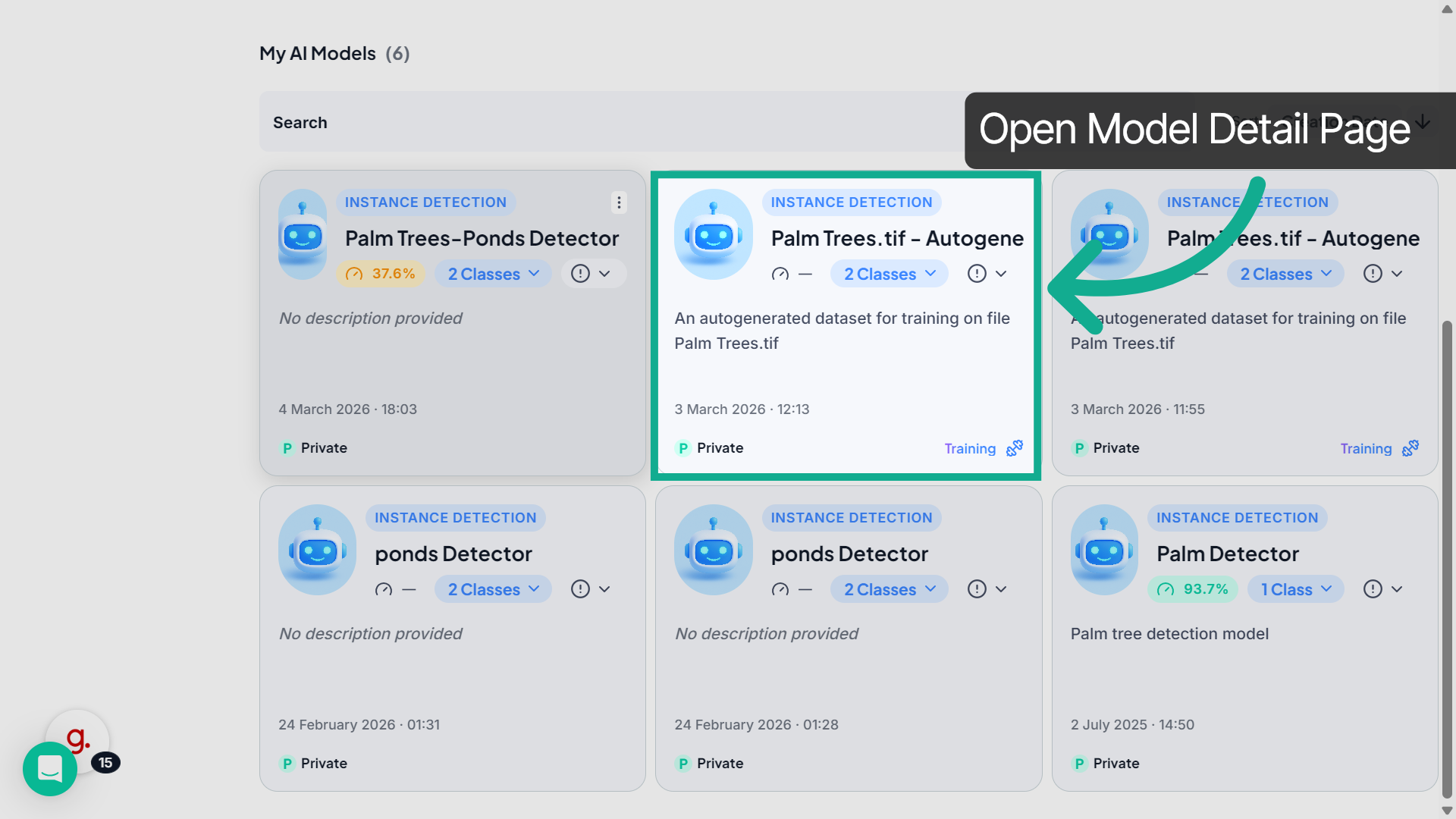The height and width of the screenshot is (819, 1456).
Task: Click the 'My AI Models (6)' heading
Action: (x=334, y=53)
